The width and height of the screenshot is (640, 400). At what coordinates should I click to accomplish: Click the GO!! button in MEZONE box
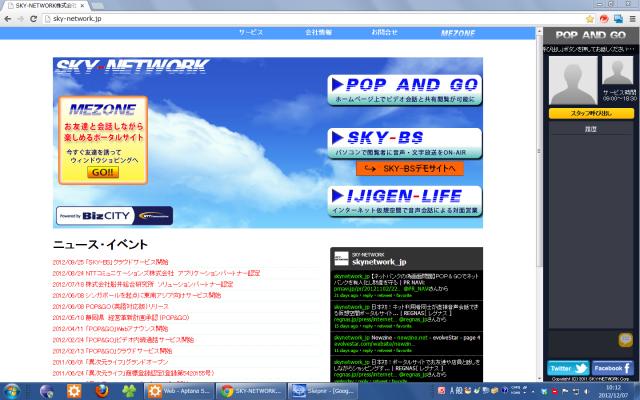[103, 172]
